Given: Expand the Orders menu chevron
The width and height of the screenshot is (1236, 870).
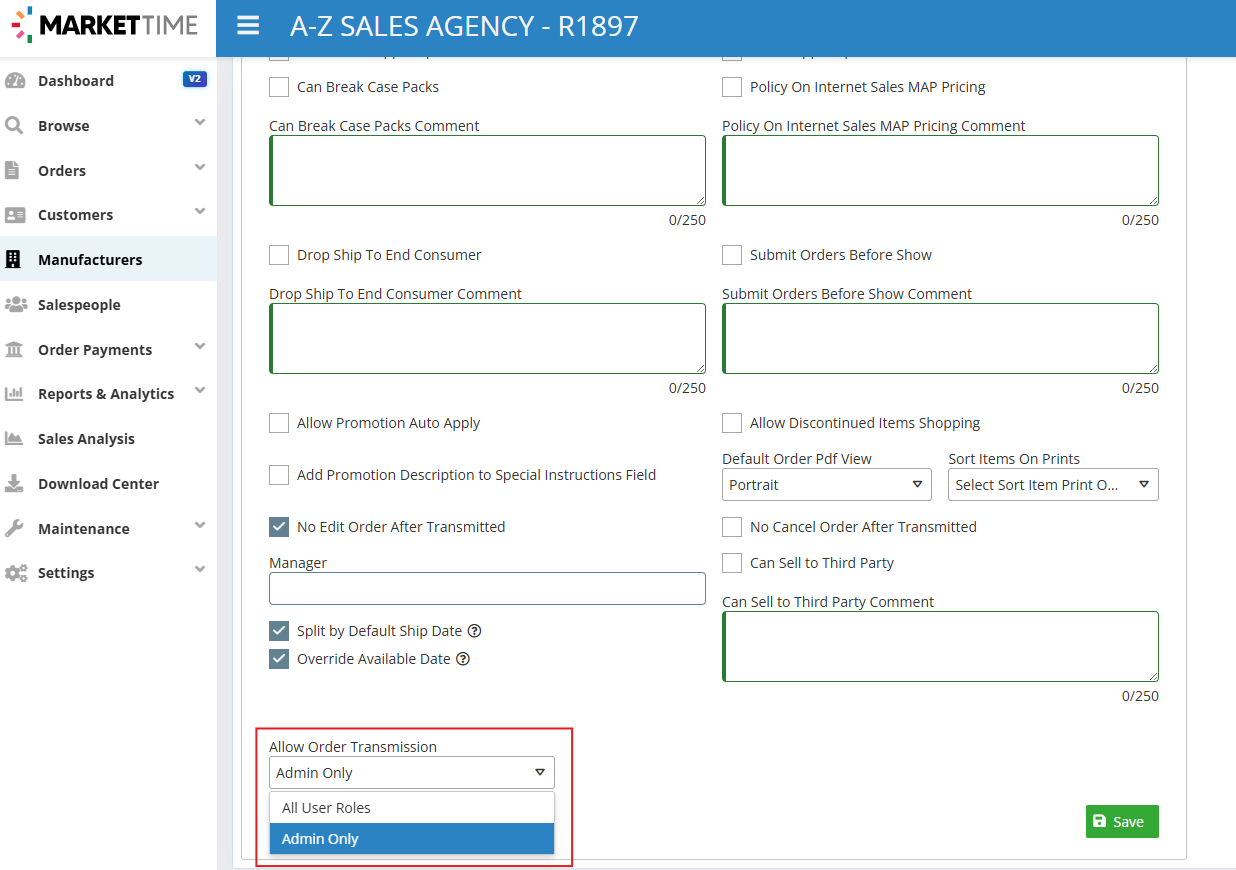Looking at the screenshot, I should click(200, 167).
